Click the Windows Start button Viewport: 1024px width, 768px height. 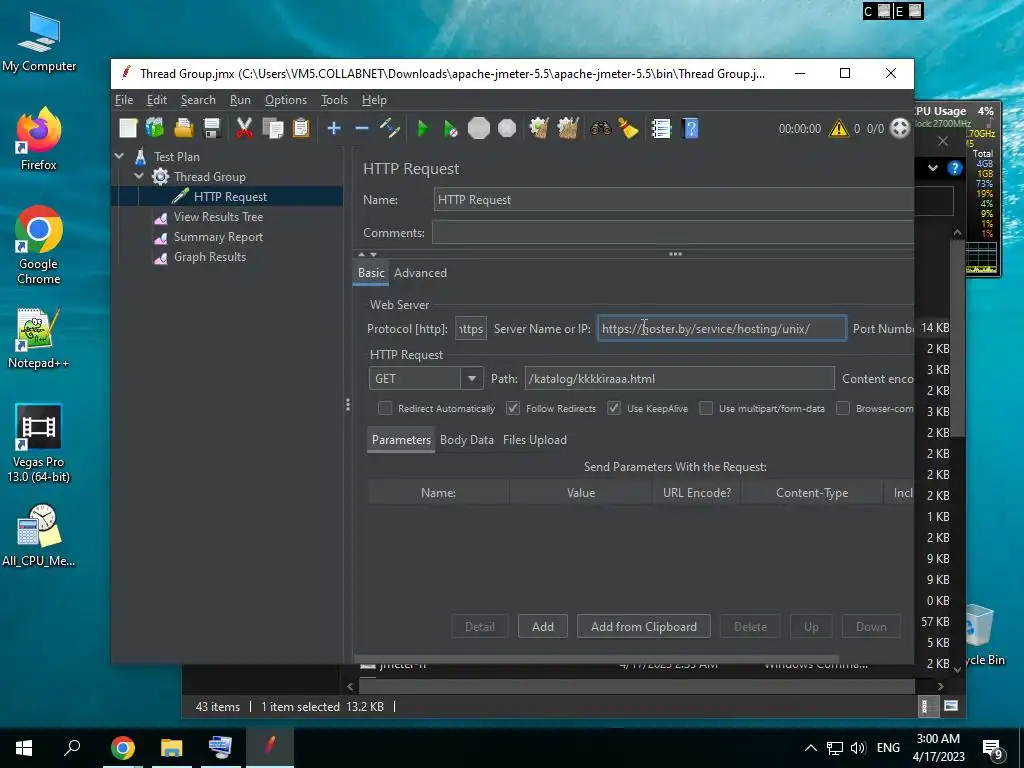[x=24, y=748]
